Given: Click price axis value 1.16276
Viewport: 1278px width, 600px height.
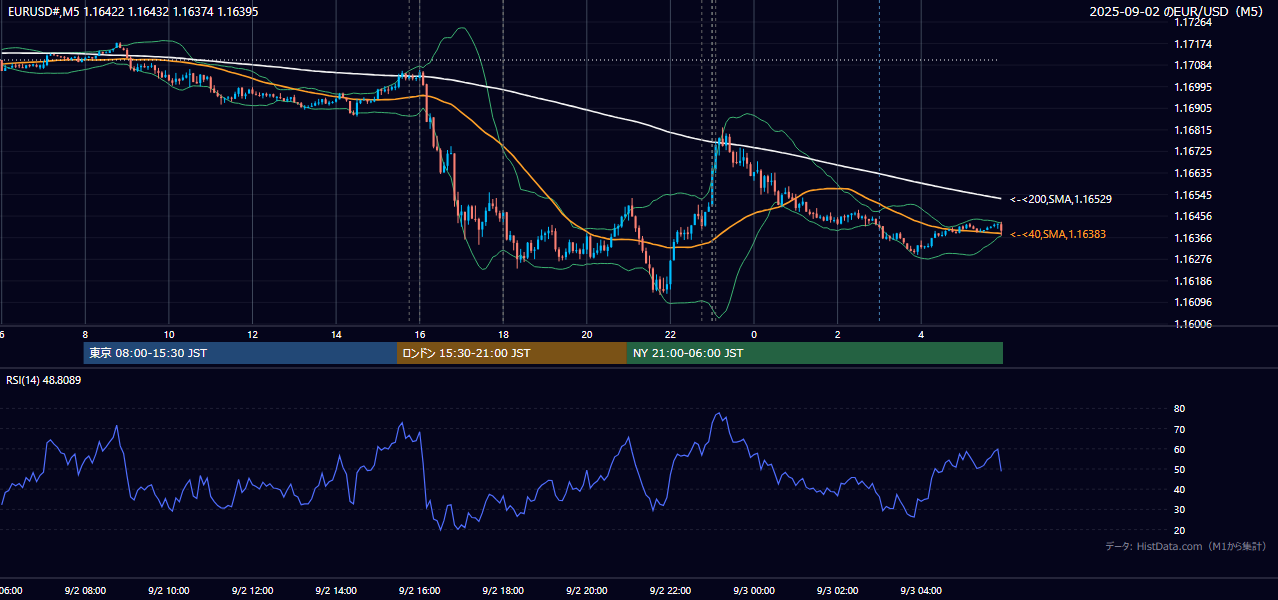Looking at the screenshot, I should point(1194,259).
